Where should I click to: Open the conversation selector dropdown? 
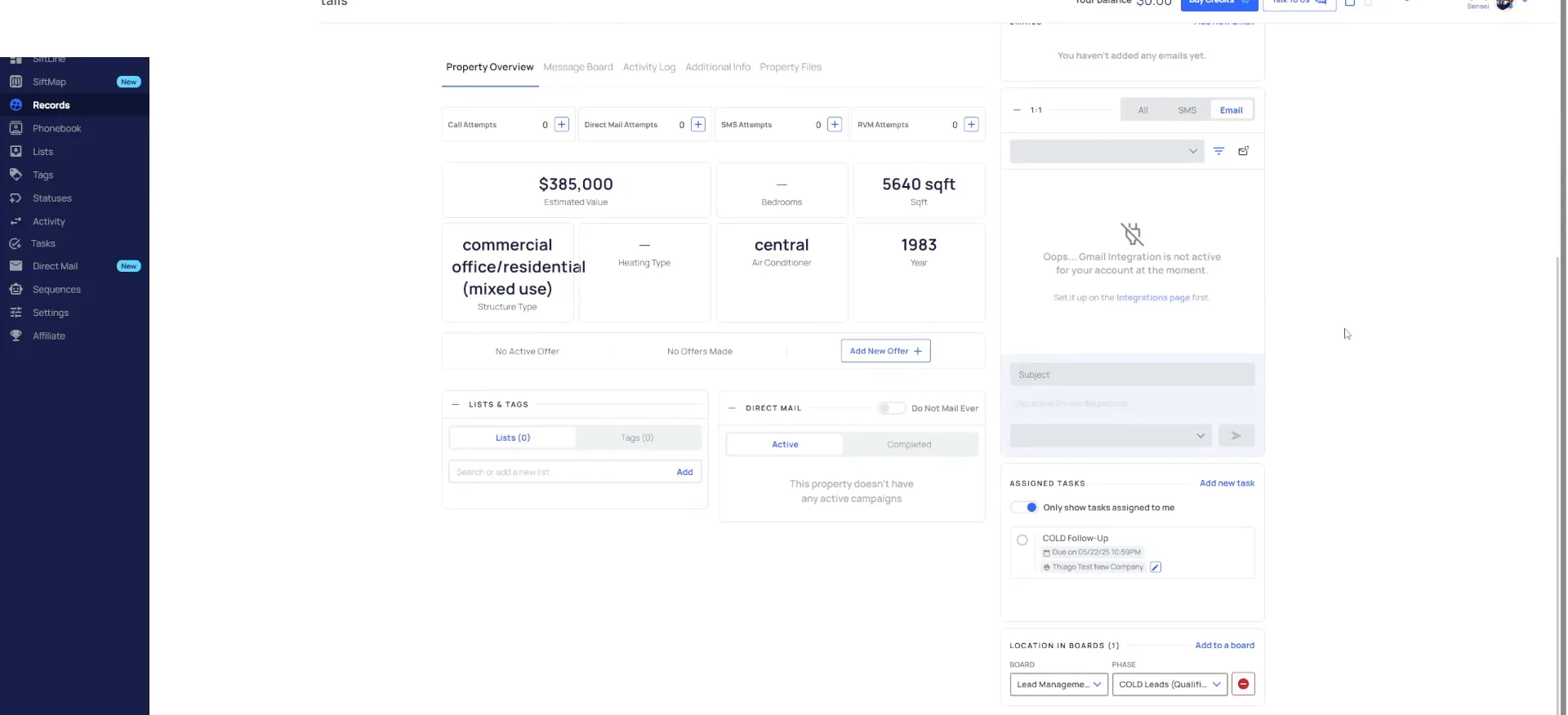click(x=1107, y=151)
